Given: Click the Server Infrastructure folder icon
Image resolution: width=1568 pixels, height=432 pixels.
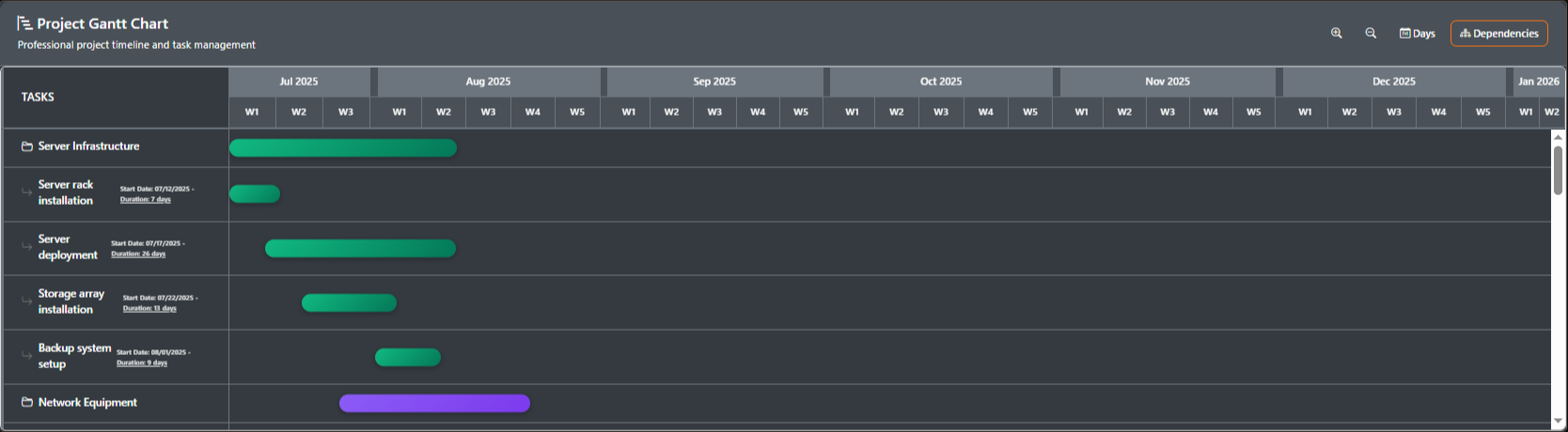Looking at the screenshot, I should tap(27, 147).
